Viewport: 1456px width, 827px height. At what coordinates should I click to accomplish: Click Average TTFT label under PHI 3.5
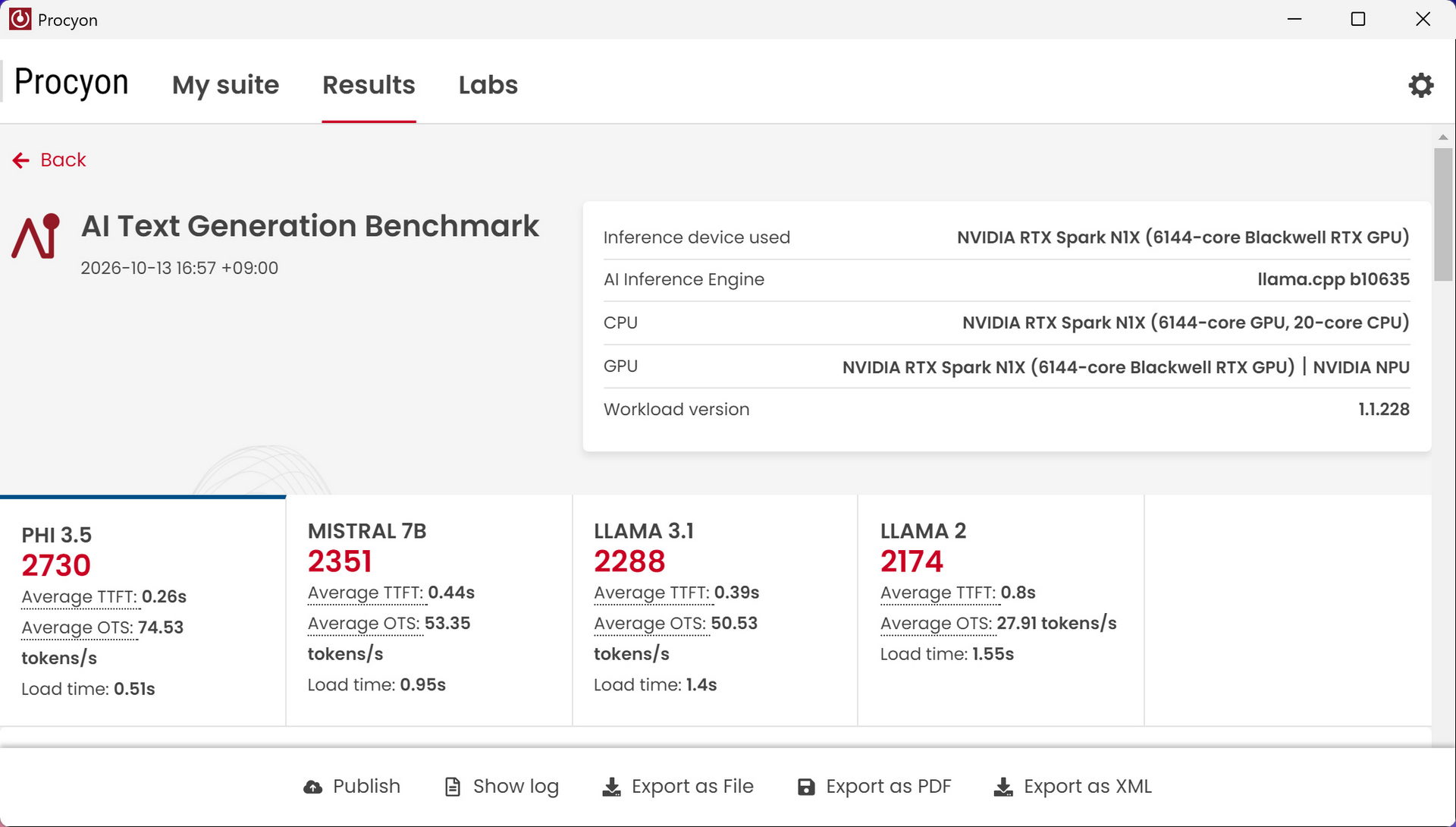click(80, 597)
